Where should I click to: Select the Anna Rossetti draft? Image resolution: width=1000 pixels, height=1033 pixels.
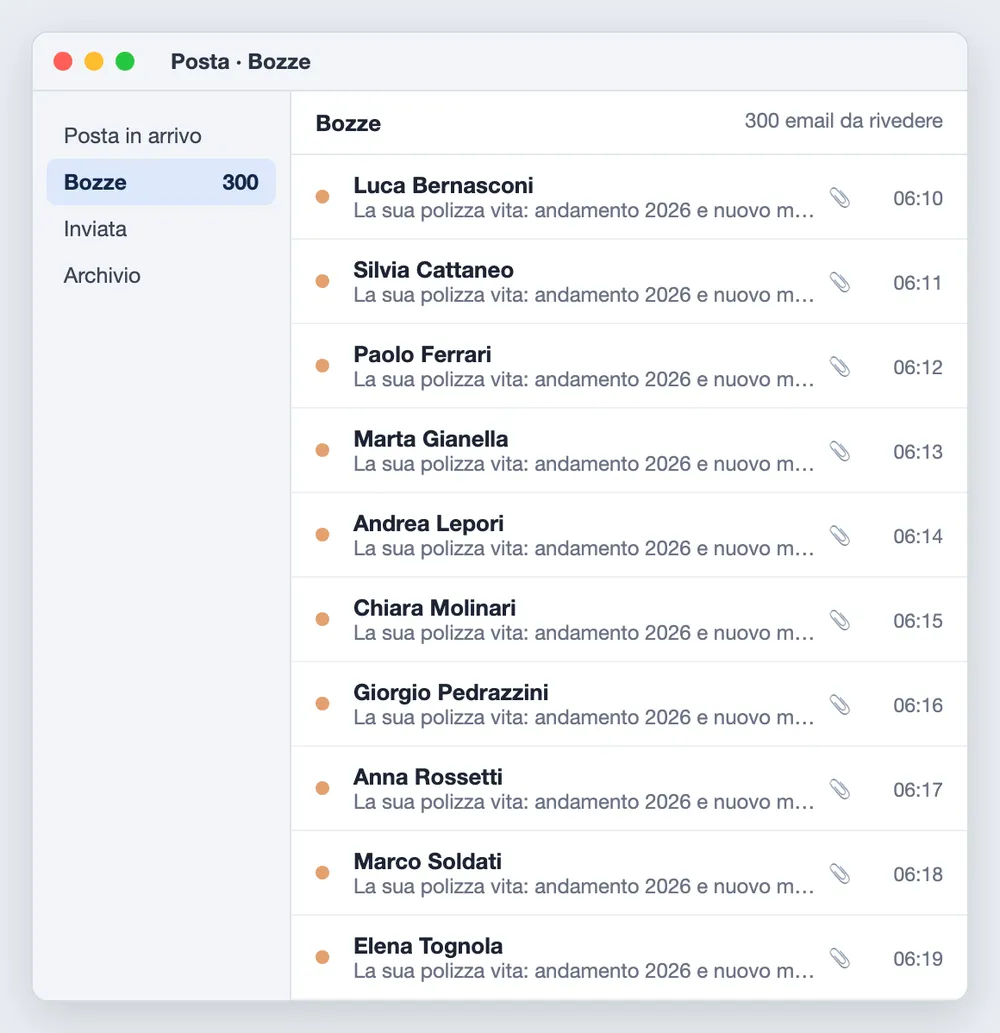629,789
